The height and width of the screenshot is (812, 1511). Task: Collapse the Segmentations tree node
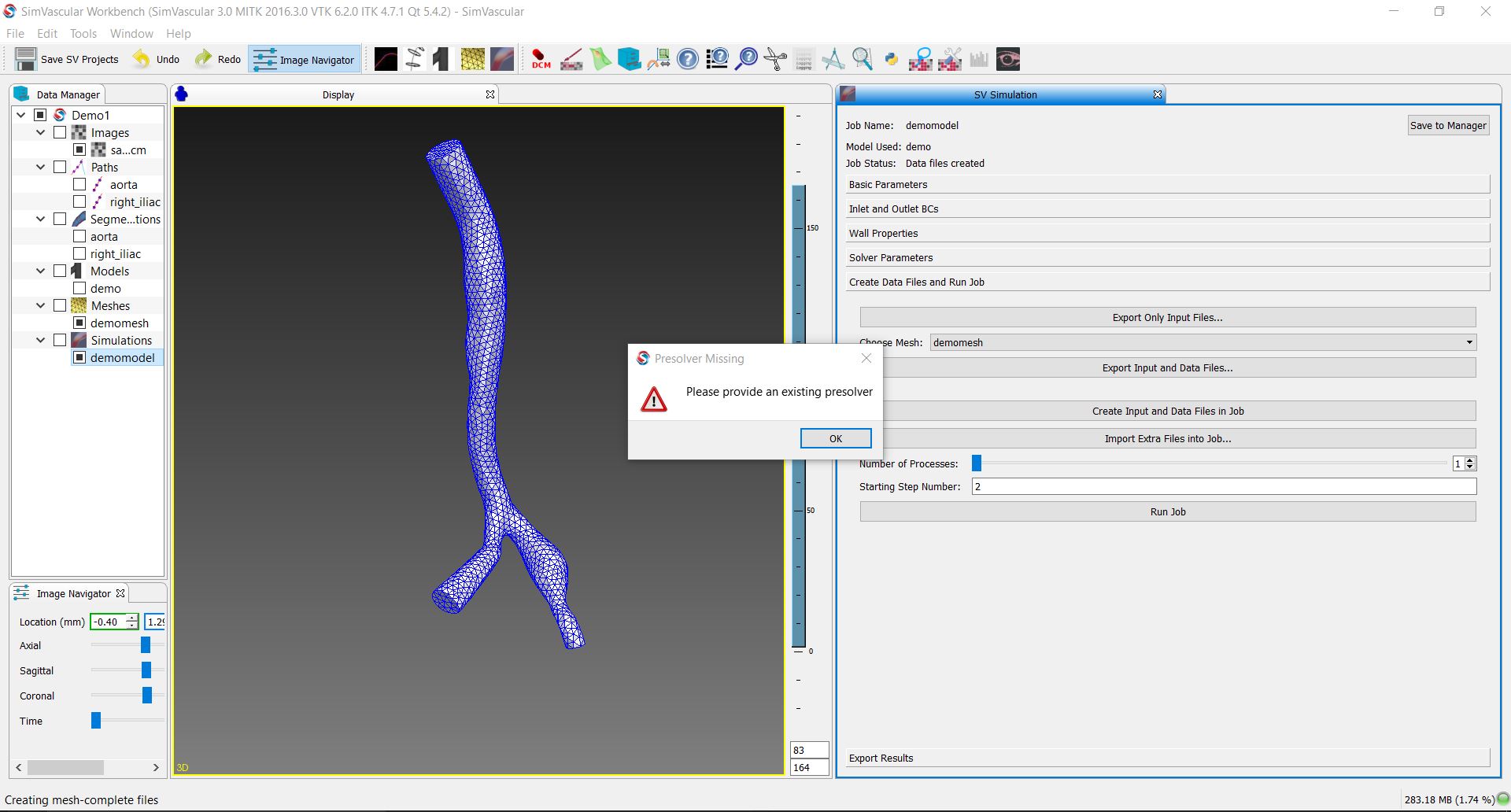(41, 219)
